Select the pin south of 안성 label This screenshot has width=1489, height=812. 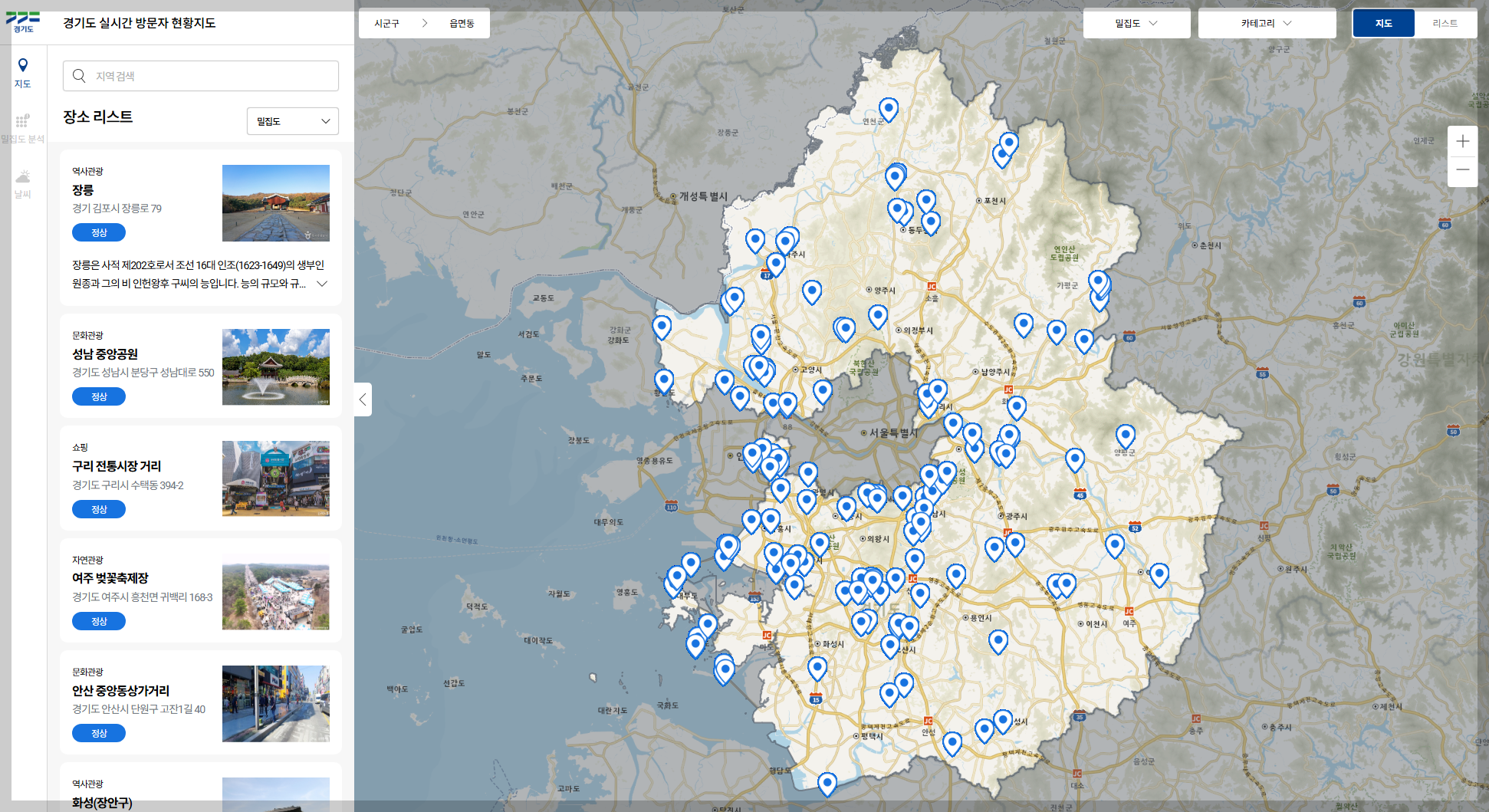tap(952, 742)
